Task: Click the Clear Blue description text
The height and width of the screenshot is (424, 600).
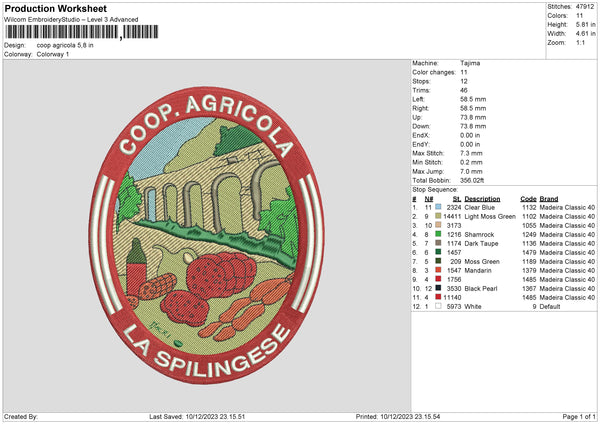Action: tap(479, 207)
